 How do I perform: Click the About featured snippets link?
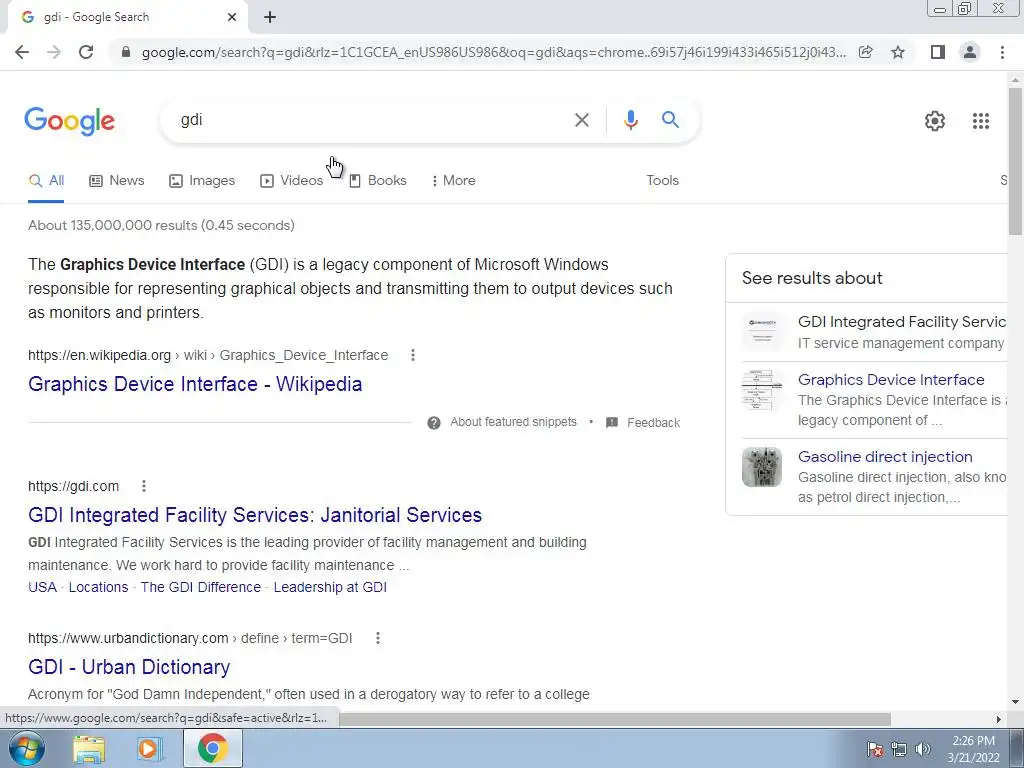tap(513, 423)
